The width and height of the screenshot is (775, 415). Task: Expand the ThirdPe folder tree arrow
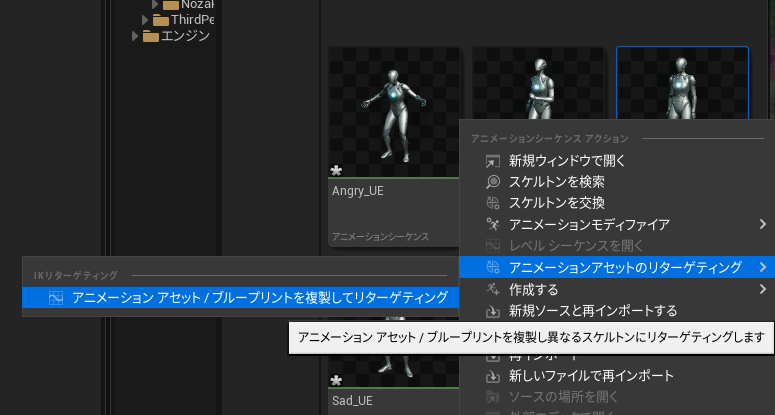pos(146,20)
